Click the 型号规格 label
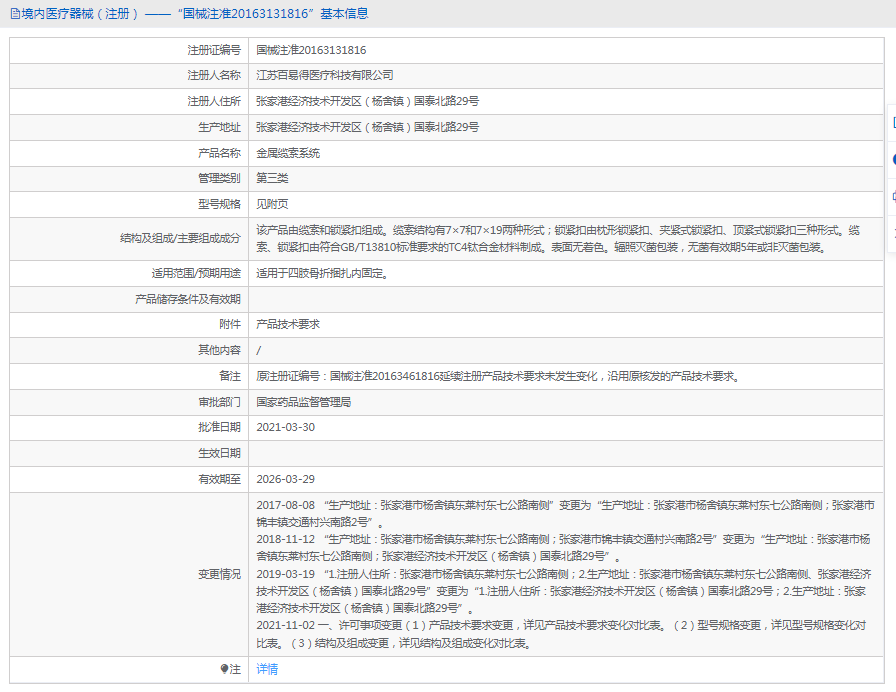 tap(219, 204)
